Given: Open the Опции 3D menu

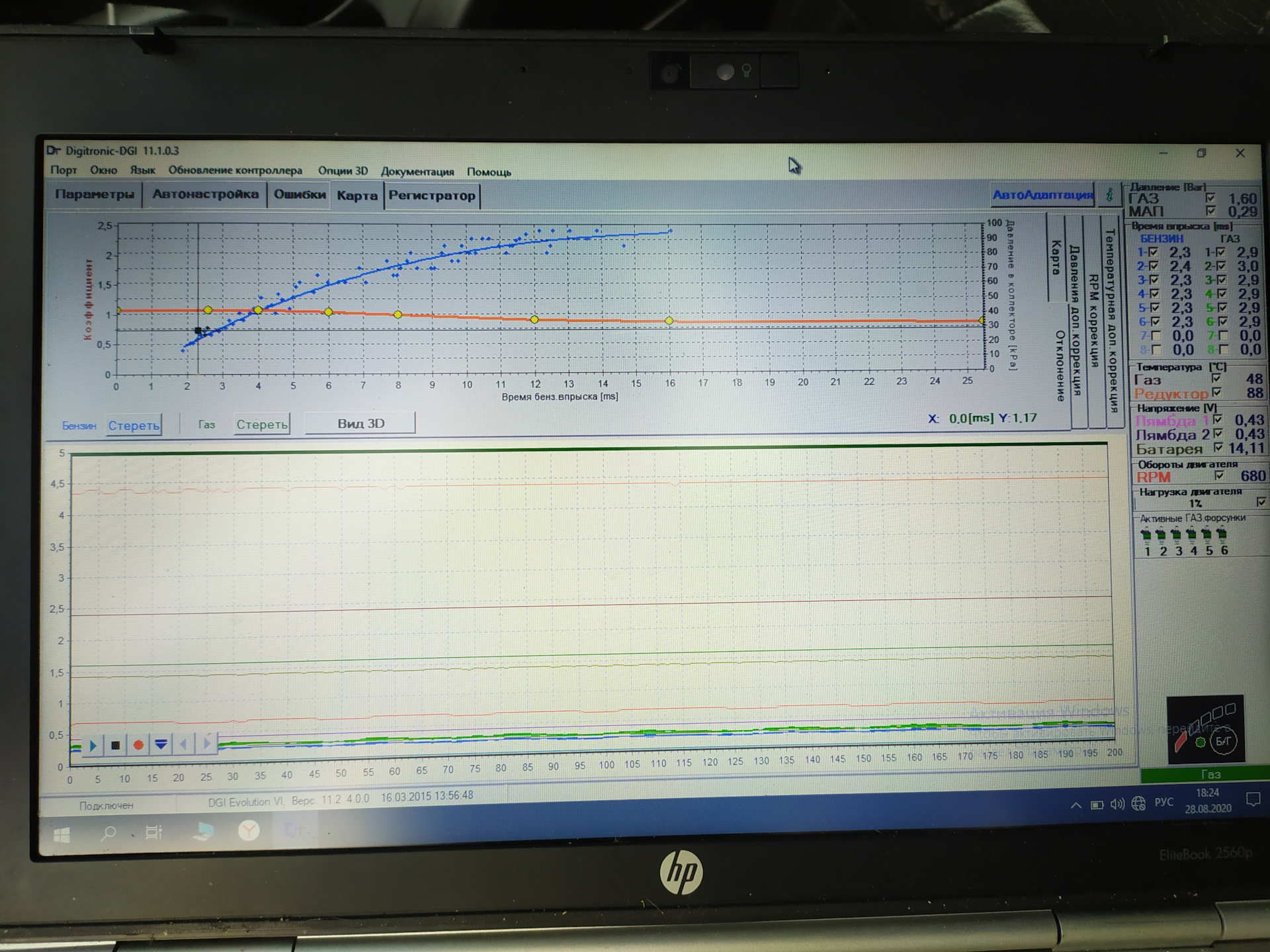Looking at the screenshot, I should click(343, 171).
